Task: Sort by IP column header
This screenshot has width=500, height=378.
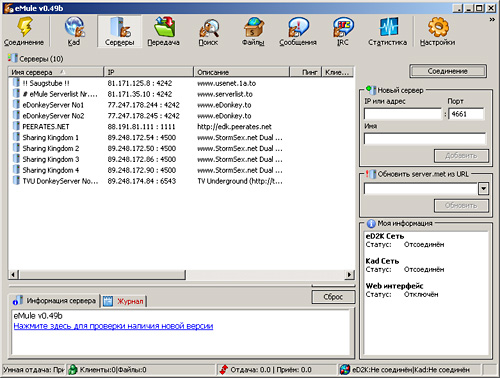Action: (149, 72)
